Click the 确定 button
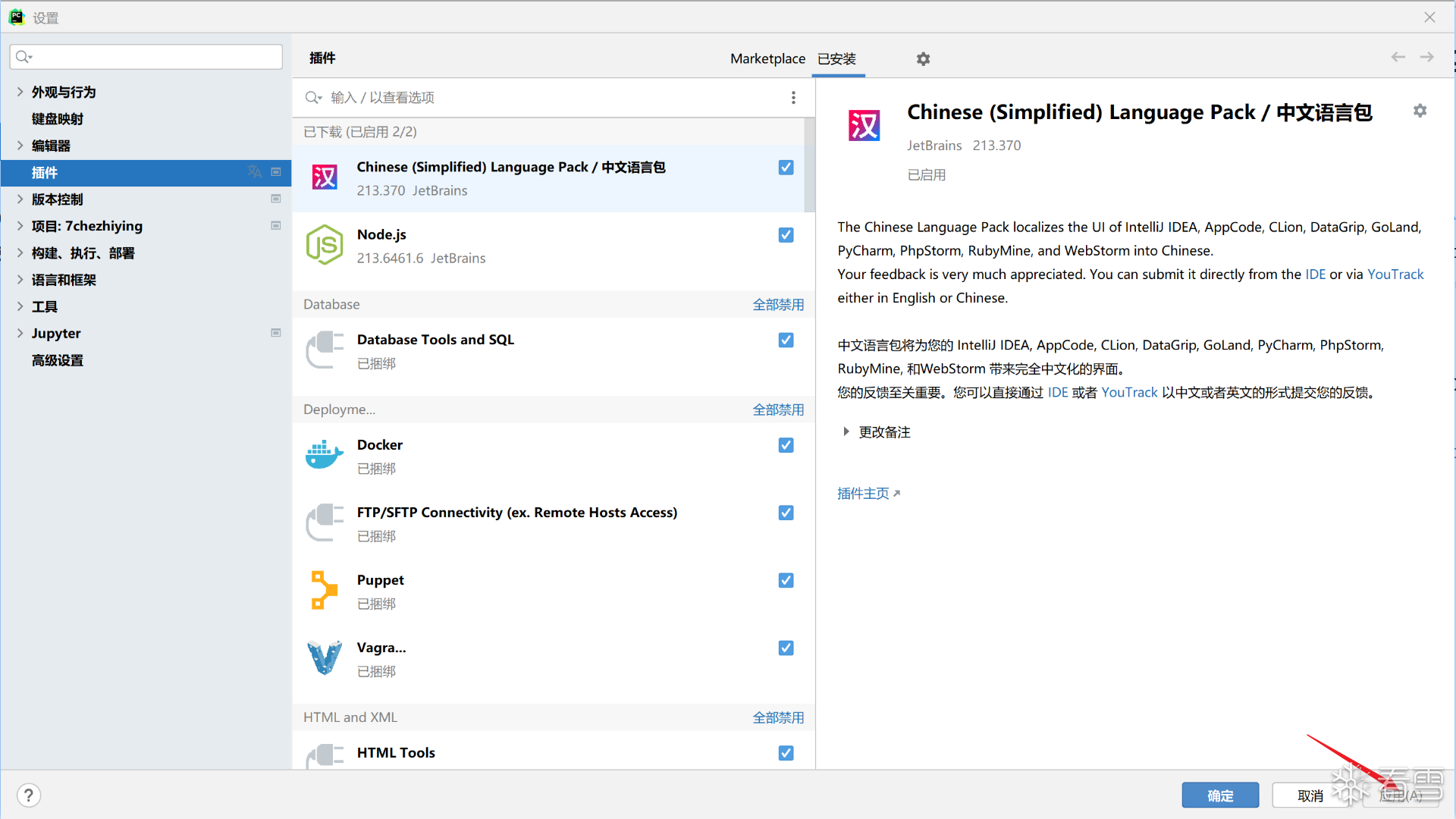 1219,795
